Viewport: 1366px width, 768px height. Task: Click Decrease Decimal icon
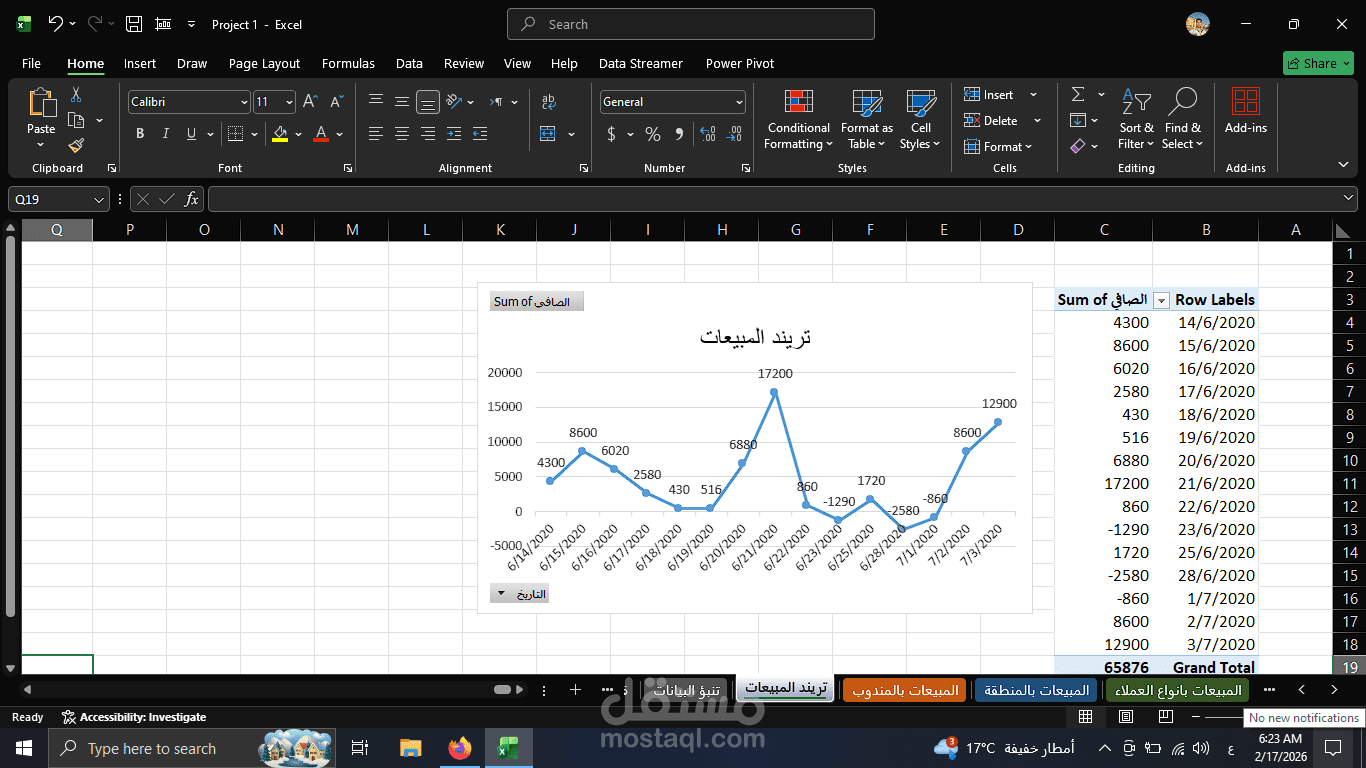(x=735, y=134)
